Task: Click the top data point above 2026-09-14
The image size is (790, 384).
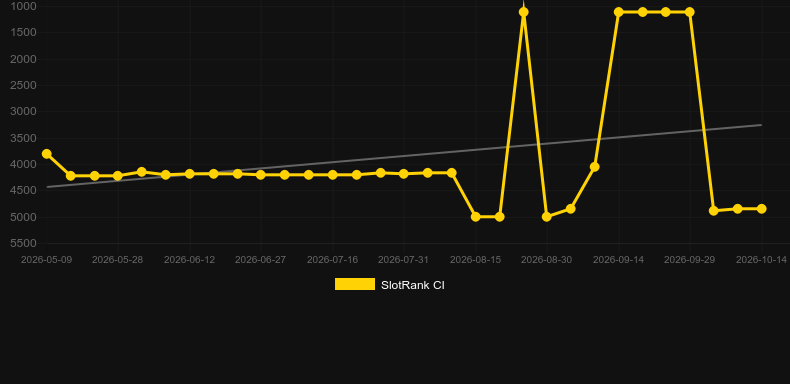Action: pos(619,12)
